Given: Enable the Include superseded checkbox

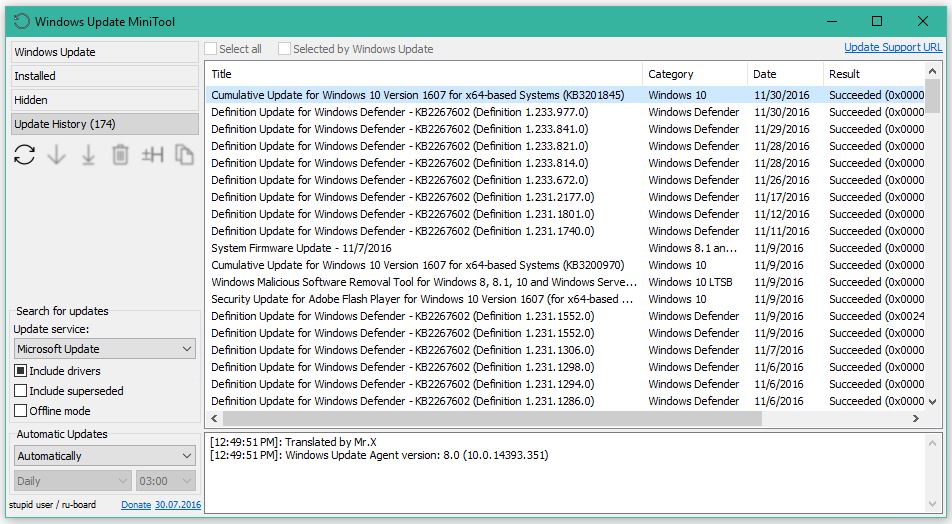Looking at the screenshot, I should click(21, 390).
